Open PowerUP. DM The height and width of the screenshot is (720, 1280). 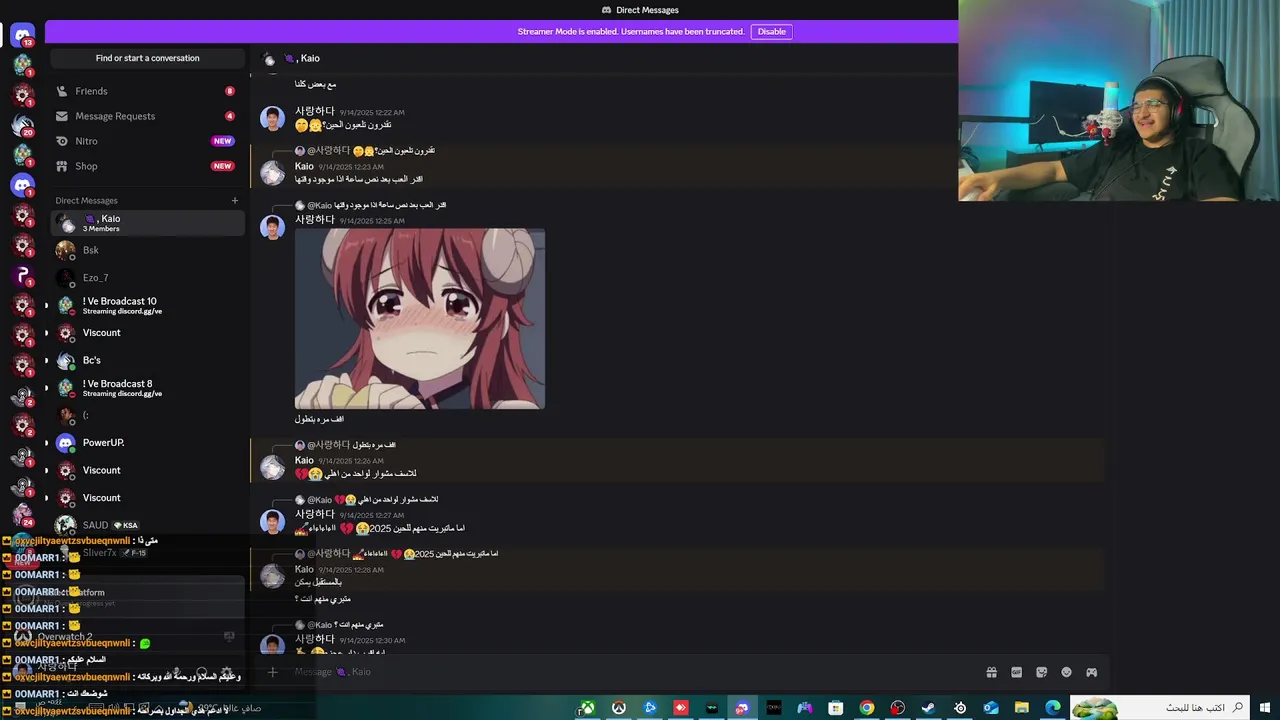coord(147,443)
